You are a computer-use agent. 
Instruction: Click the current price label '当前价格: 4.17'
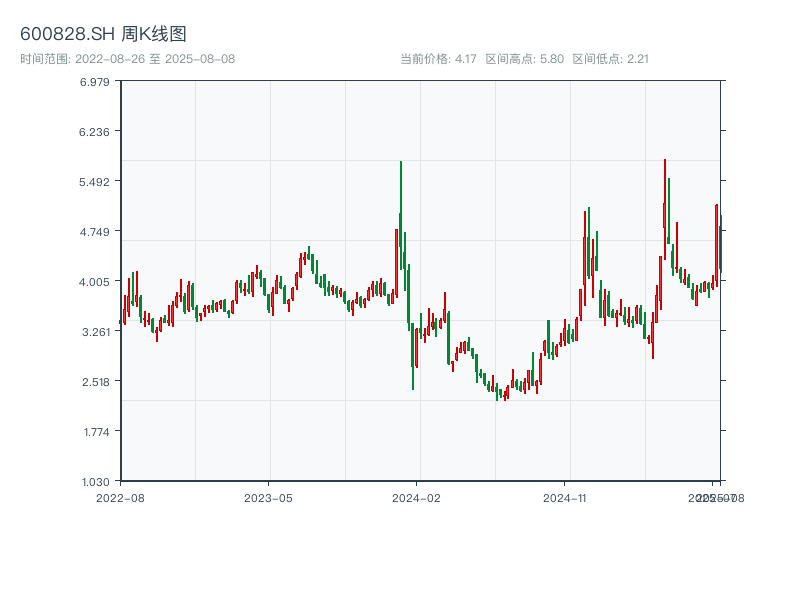(438, 59)
